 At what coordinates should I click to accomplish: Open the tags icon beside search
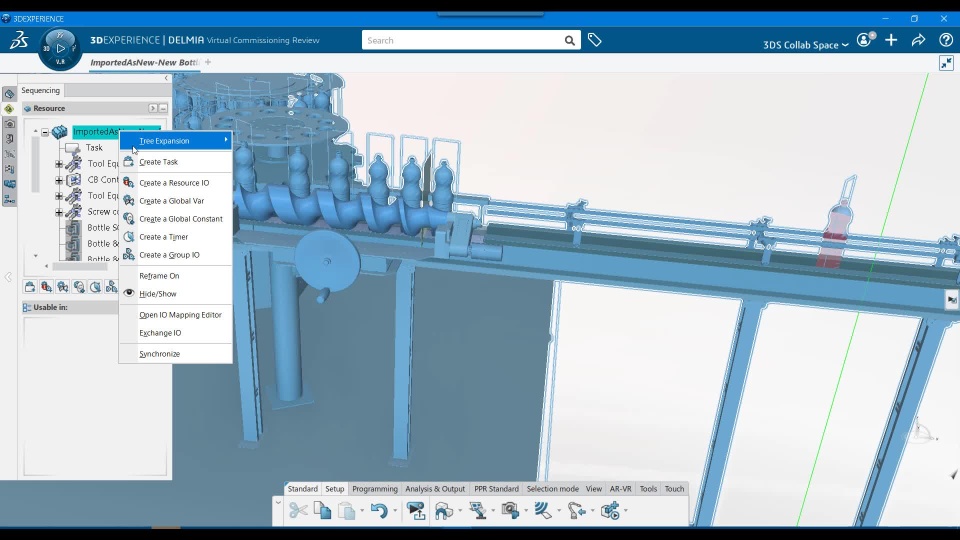pos(594,40)
